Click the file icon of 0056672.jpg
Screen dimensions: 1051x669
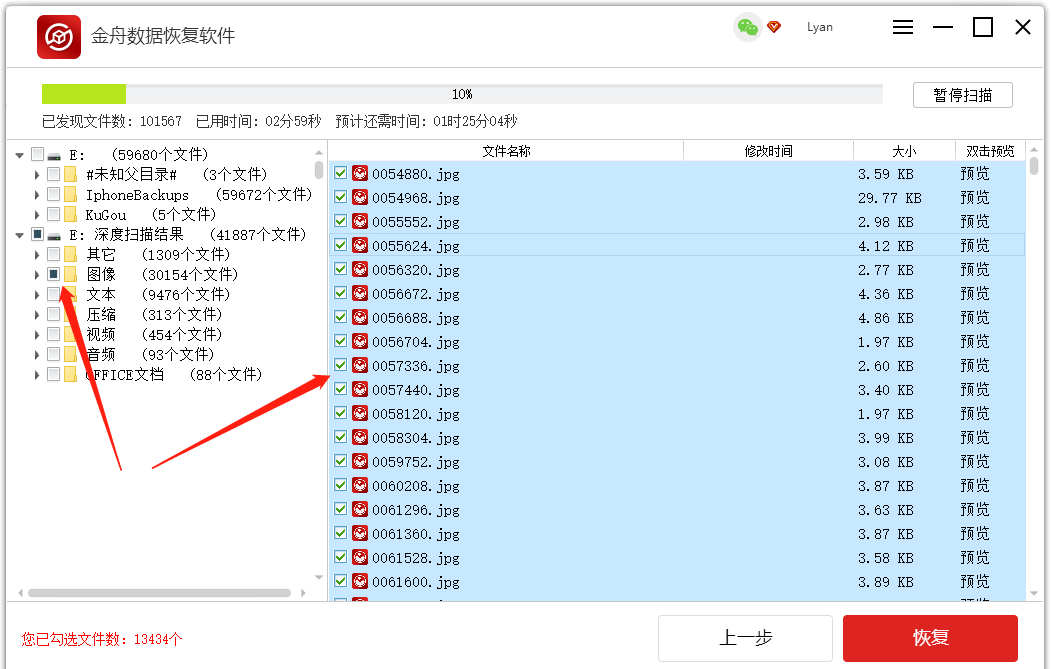pos(361,294)
